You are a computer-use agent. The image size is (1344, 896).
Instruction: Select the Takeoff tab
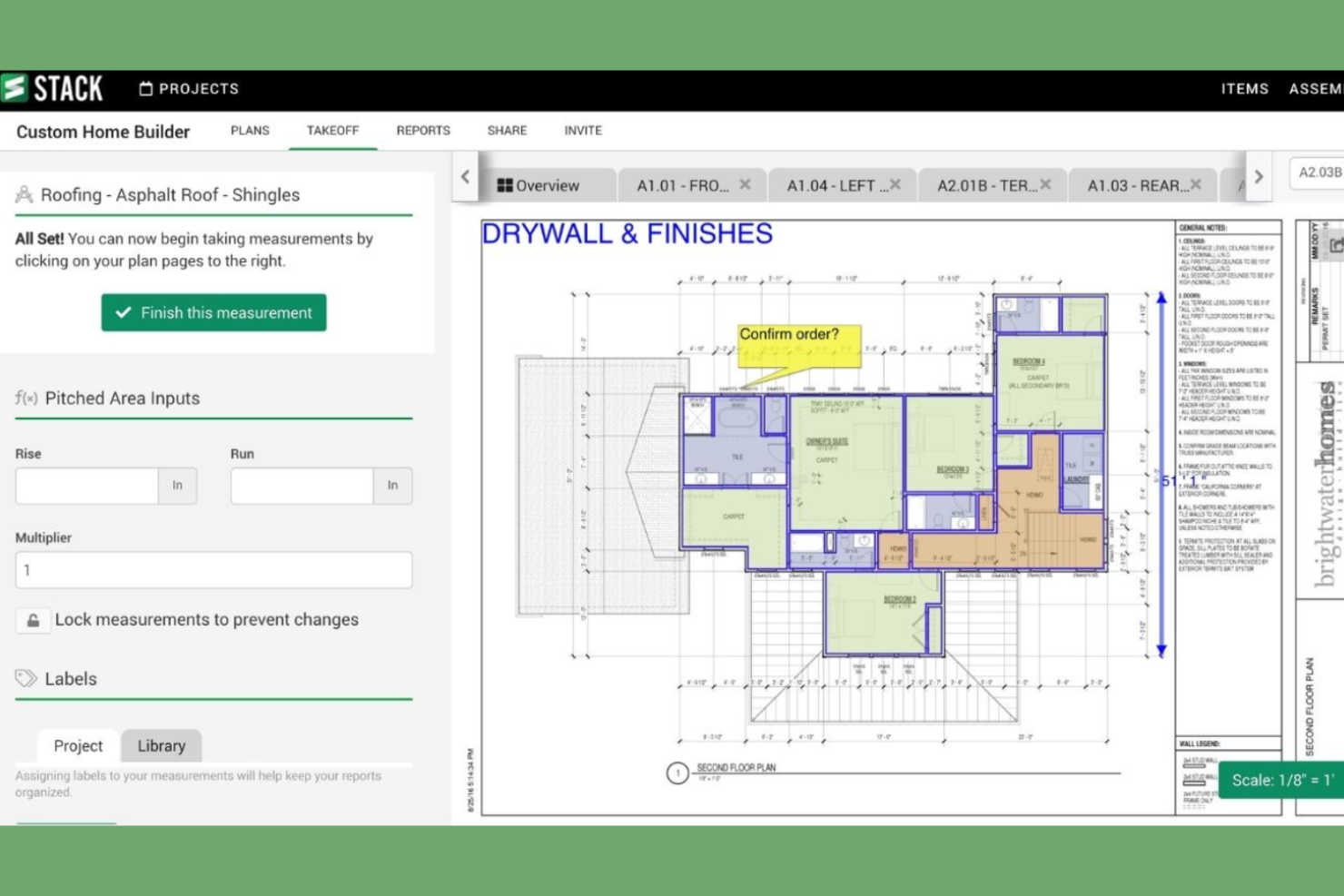pyautogui.click(x=332, y=131)
